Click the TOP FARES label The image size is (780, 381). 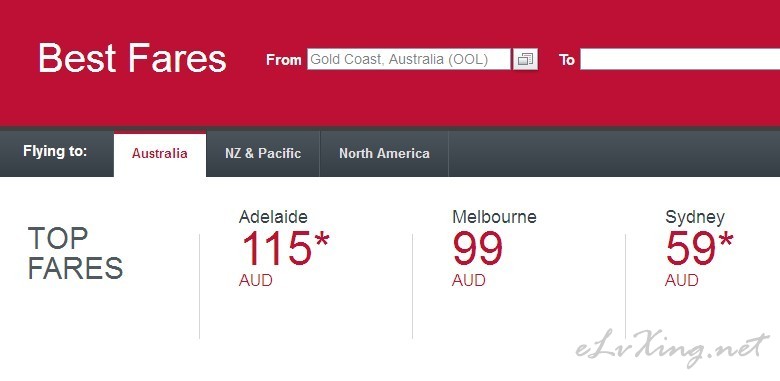click(x=75, y=253)
